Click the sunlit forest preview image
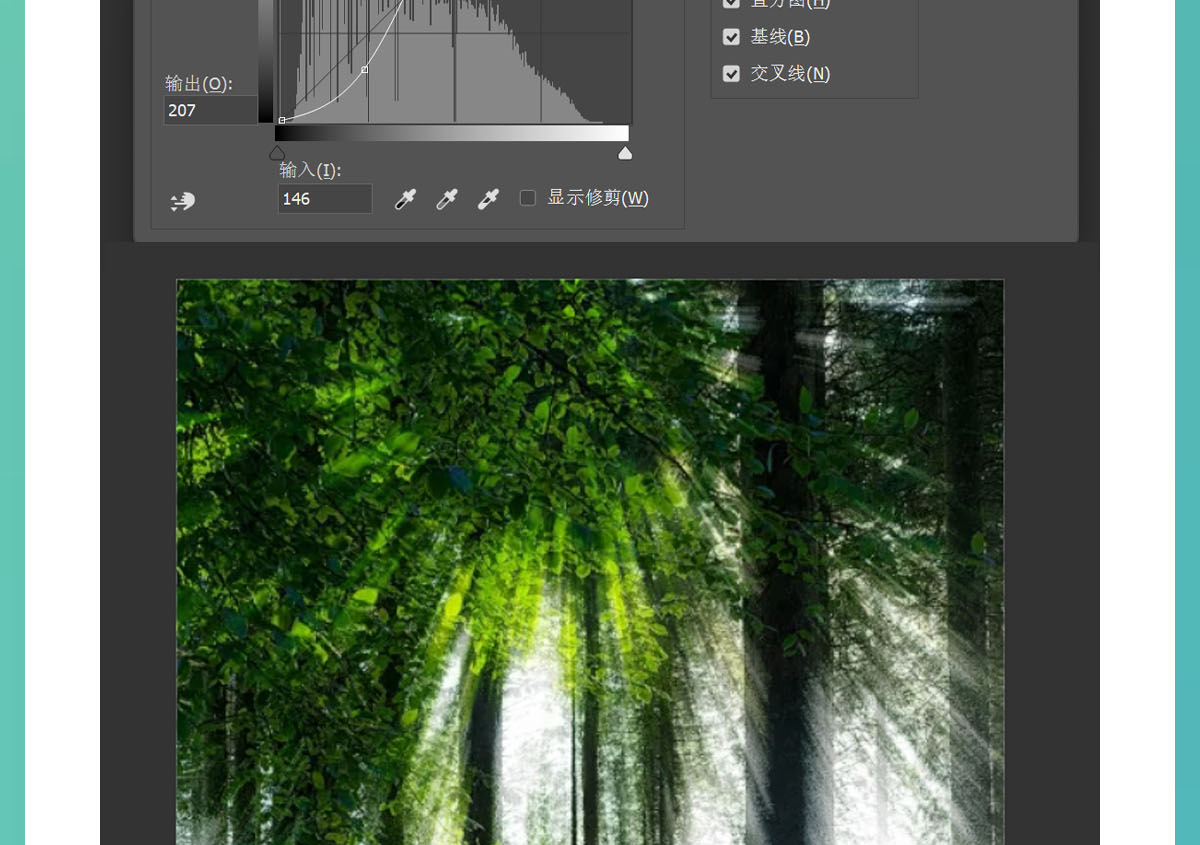Image resolution: width=1200 pixels, height=845 pixels. (x=590, y=560)
